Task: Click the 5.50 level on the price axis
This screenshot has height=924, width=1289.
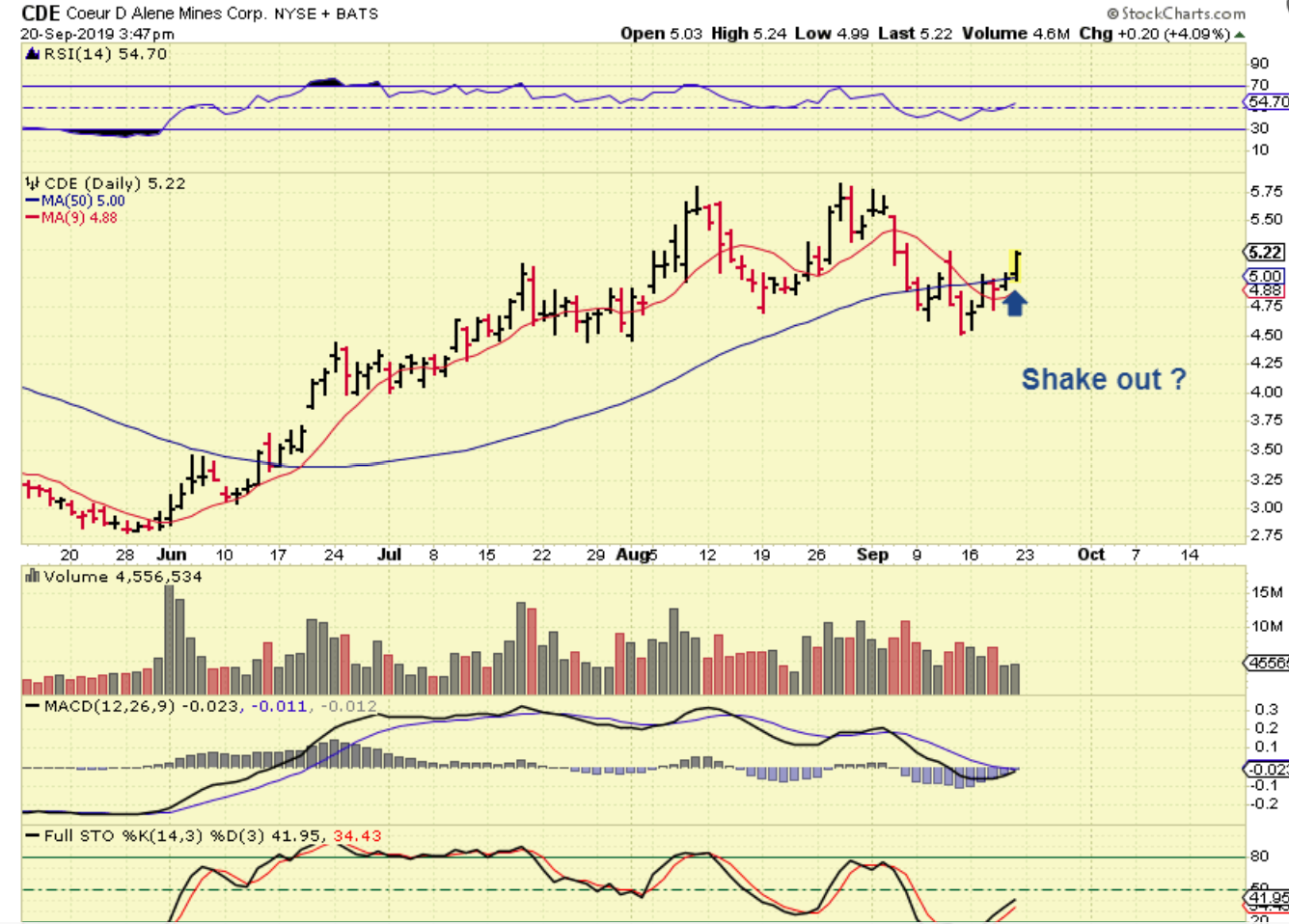Action: [x=1265, y=219]
